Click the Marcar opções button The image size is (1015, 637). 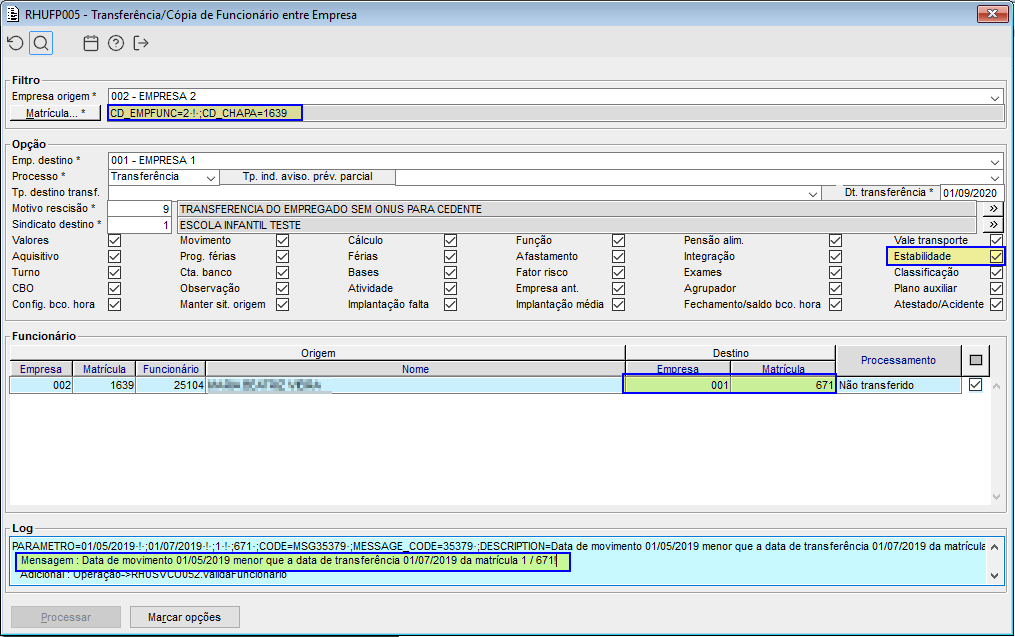point(184,617)
